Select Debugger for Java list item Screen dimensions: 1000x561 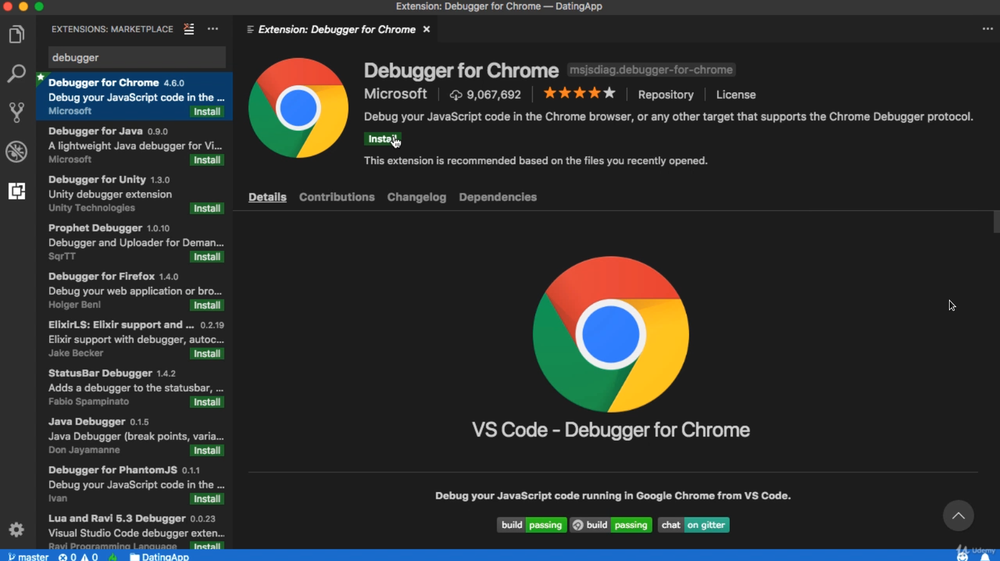135,145
